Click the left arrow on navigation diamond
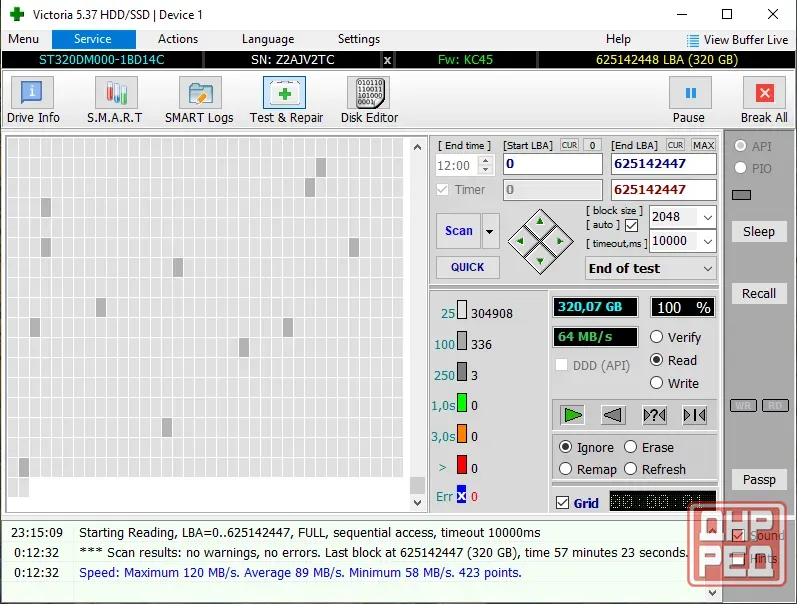The width and height of the screenshot is (797, 604). [520, 241]
